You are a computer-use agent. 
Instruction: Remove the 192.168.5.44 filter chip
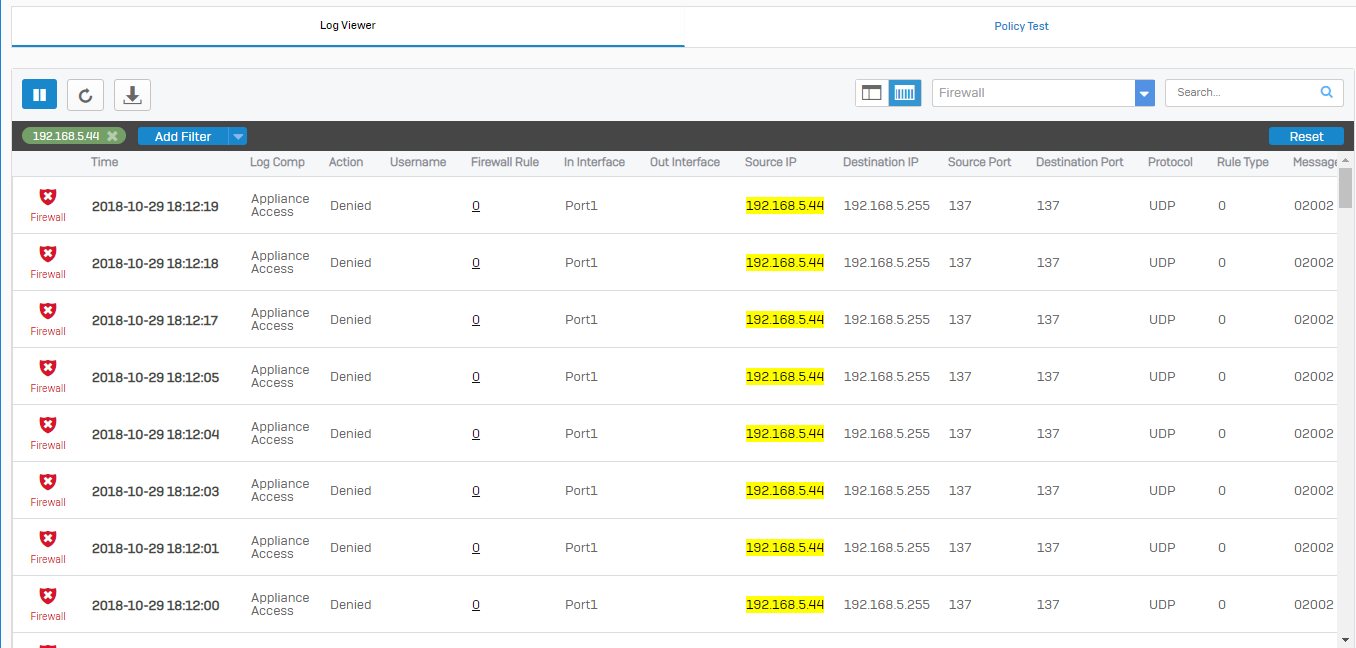click(x=113, y=136)
